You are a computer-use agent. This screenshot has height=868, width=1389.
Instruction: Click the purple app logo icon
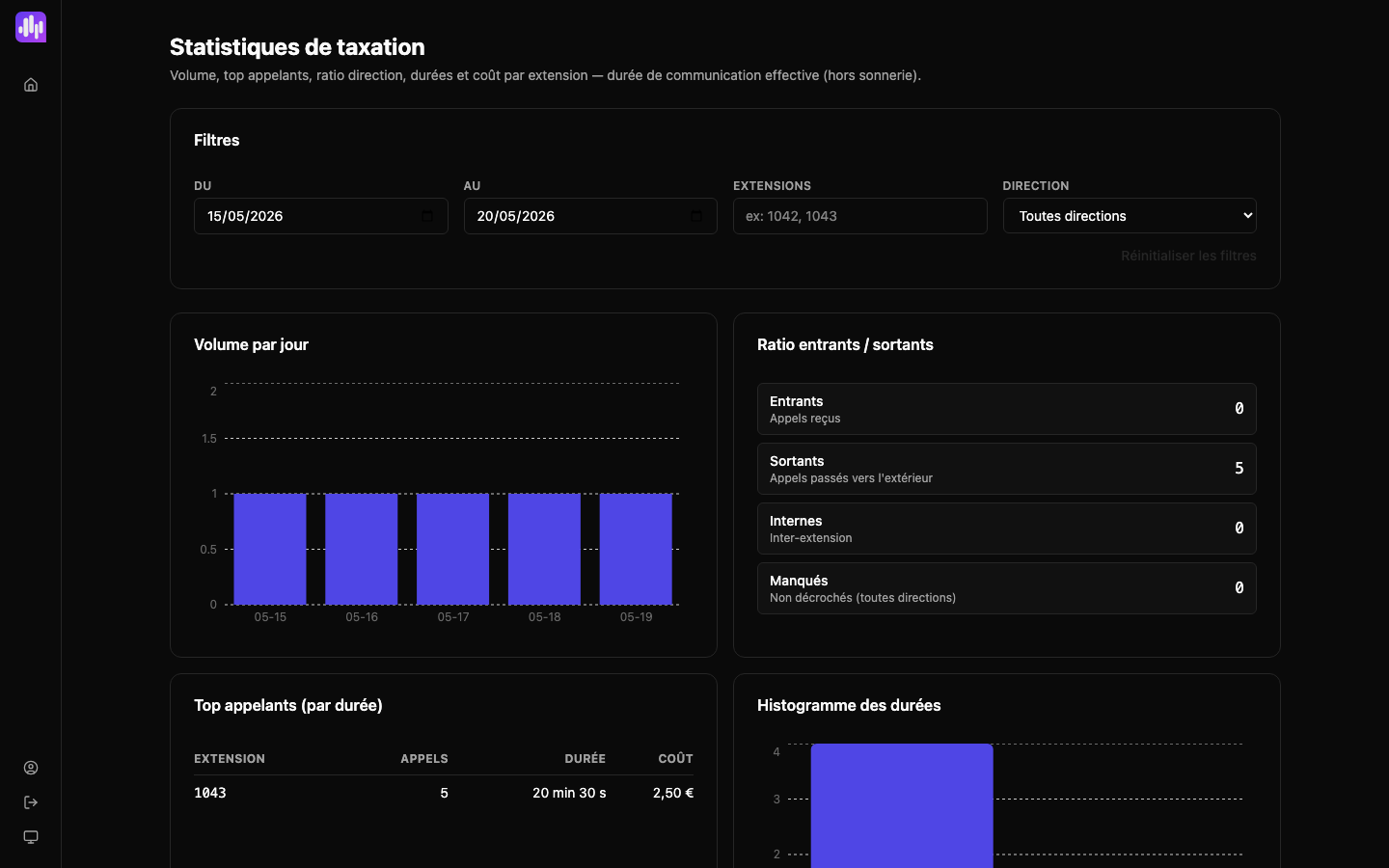click(31, 27)
